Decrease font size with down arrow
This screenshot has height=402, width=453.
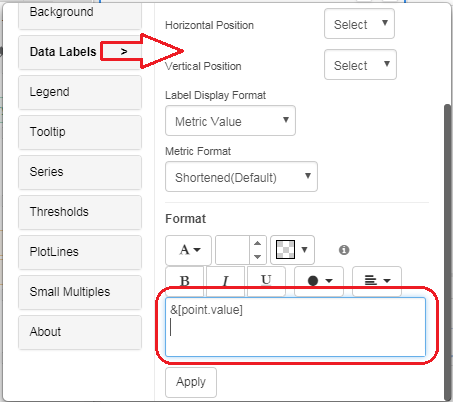258,257
